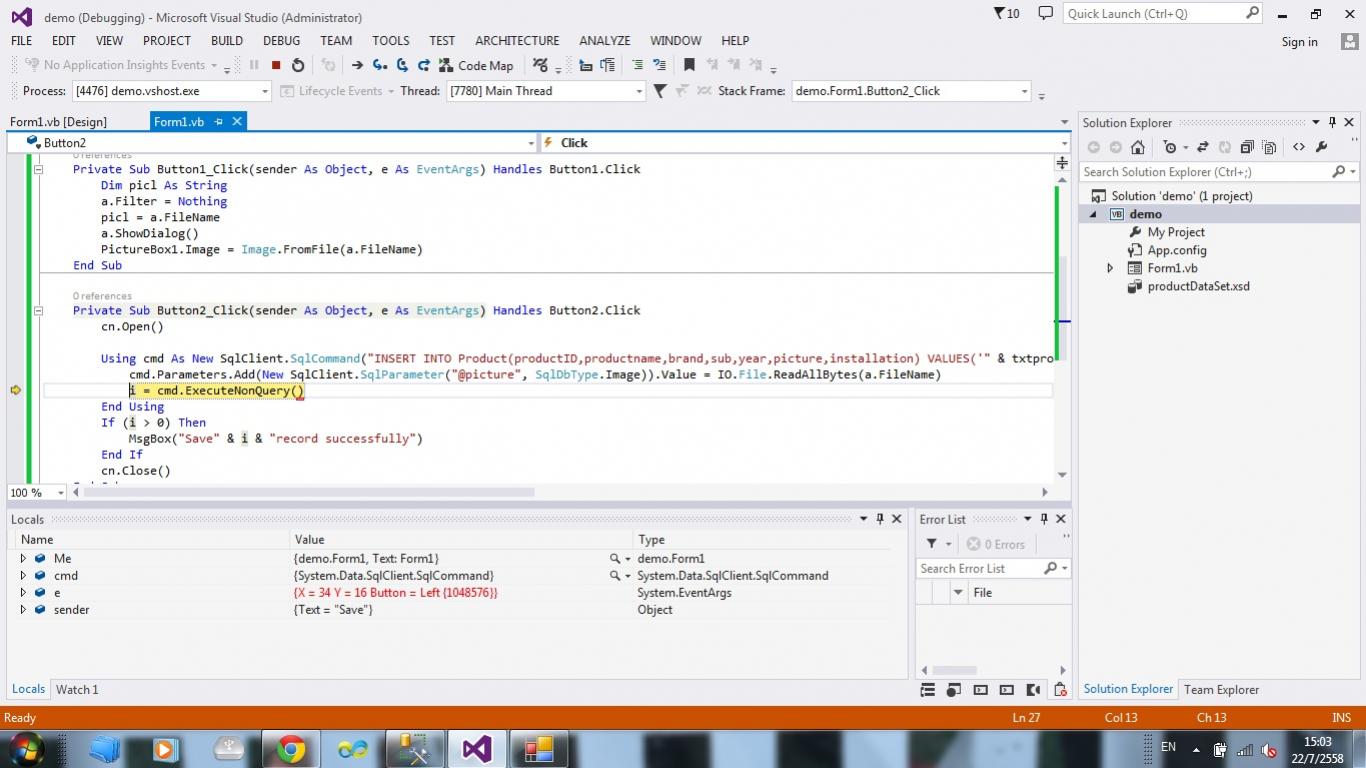Image resolution: width=1366 pixels, height=768 pixels.
Task: Open the DEBUG menu
Action: tap(281, 41)
